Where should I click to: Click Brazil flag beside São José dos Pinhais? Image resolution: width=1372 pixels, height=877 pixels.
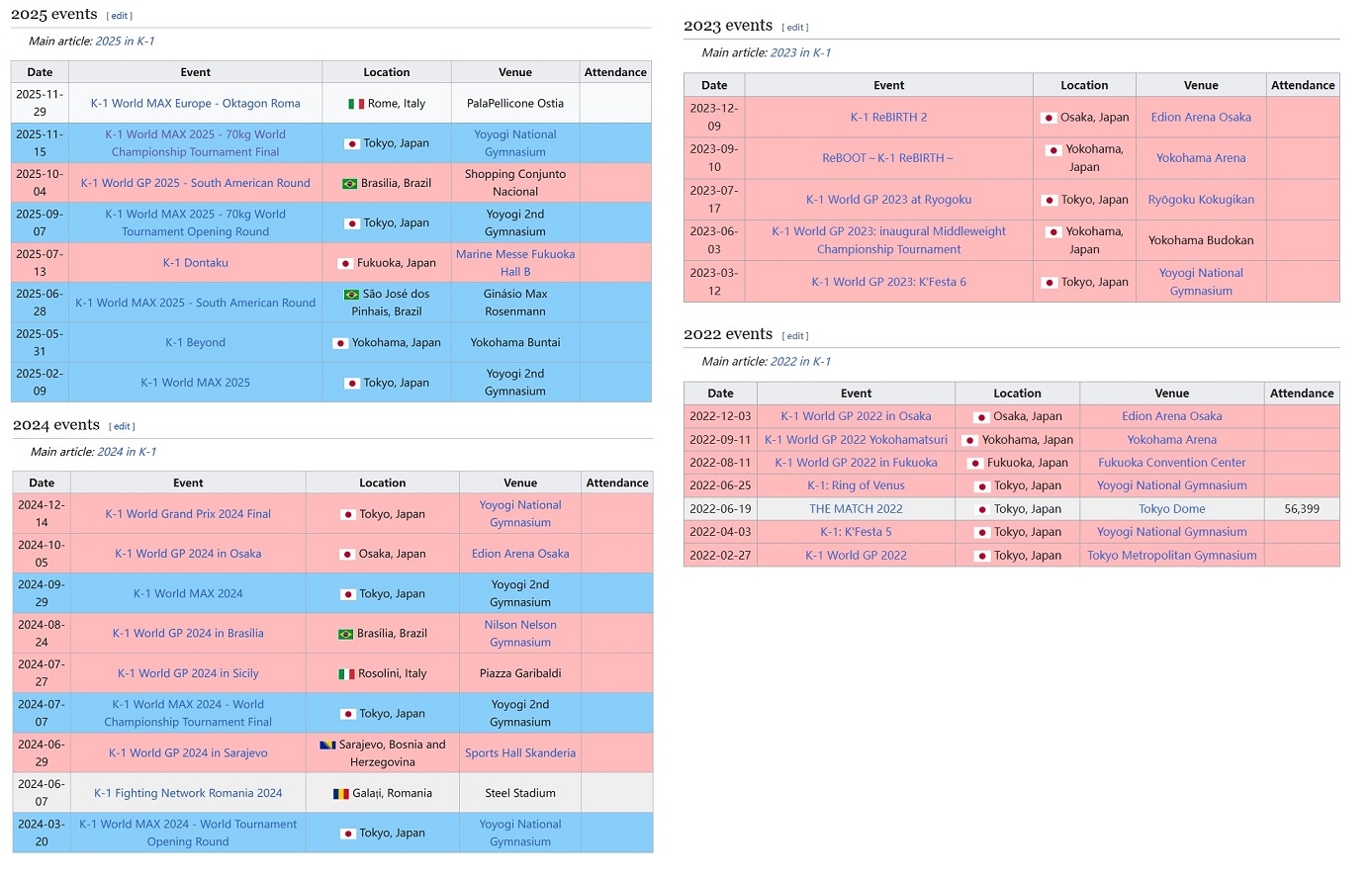coord(351,295)
